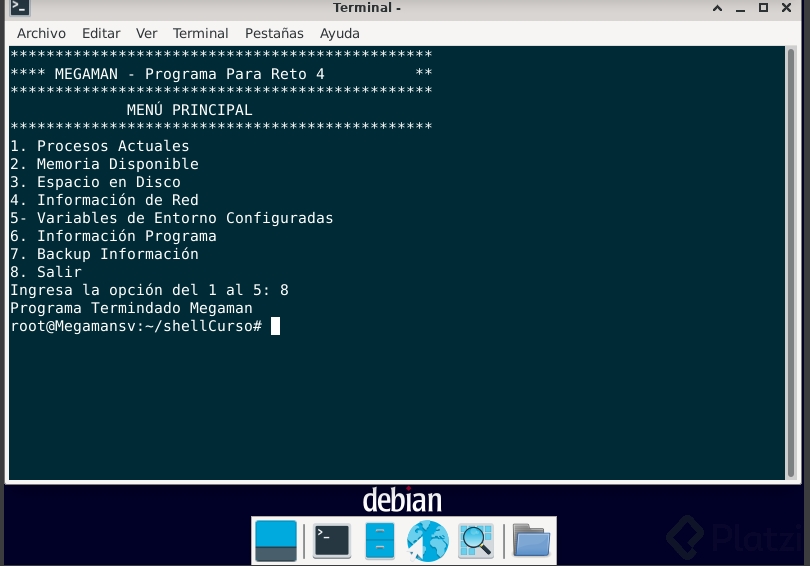
Task: Click the terminal cursor block at prompt
Action: 275,326
